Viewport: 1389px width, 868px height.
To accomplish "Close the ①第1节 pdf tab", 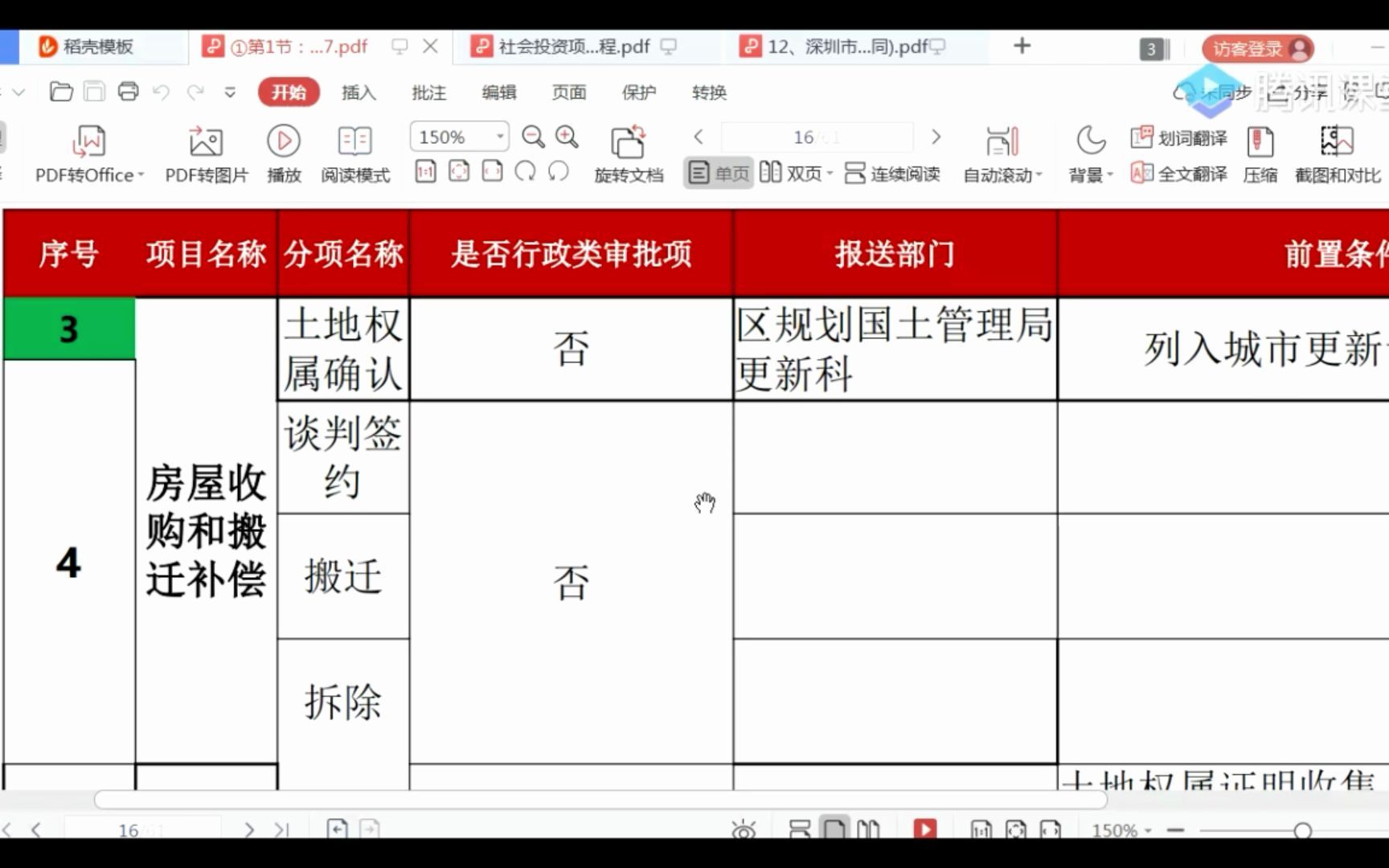I will tap(431, 47).
